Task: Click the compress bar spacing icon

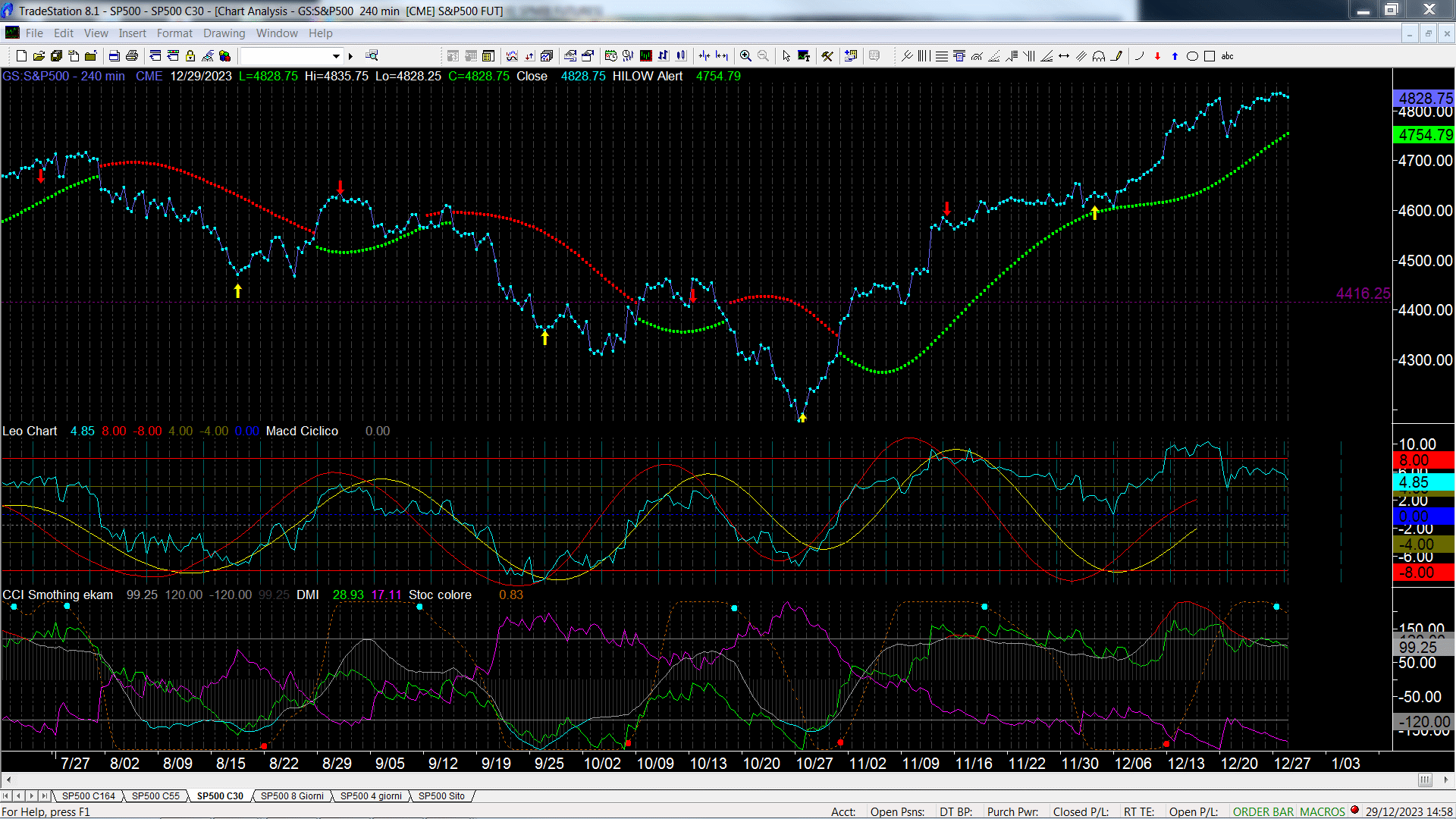Action: click(704, 56)
